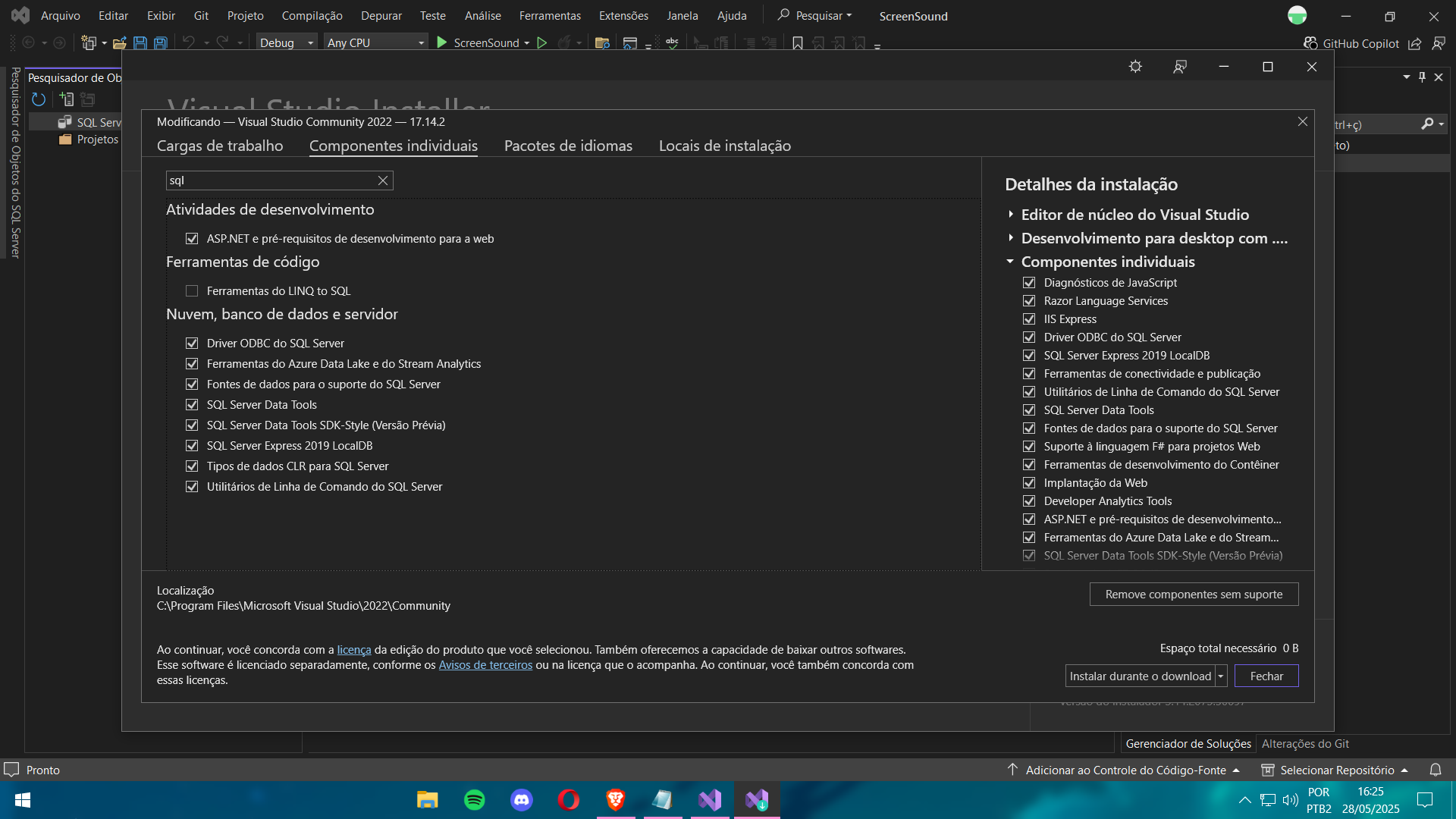Uncheck Driver ODBC do SQL Server in component list
Screen dimensions: 1456x819
click(192, 344)
